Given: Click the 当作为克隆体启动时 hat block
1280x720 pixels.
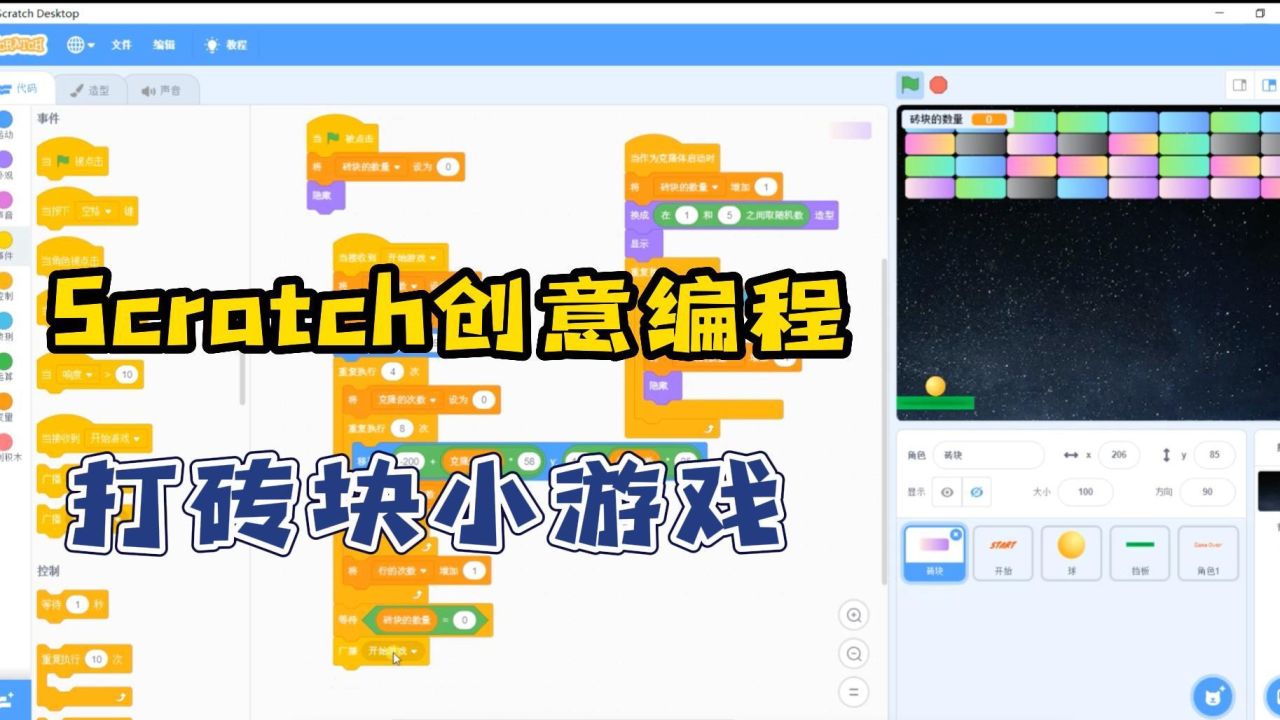Looking at the screenshot, I should (671, 155).
